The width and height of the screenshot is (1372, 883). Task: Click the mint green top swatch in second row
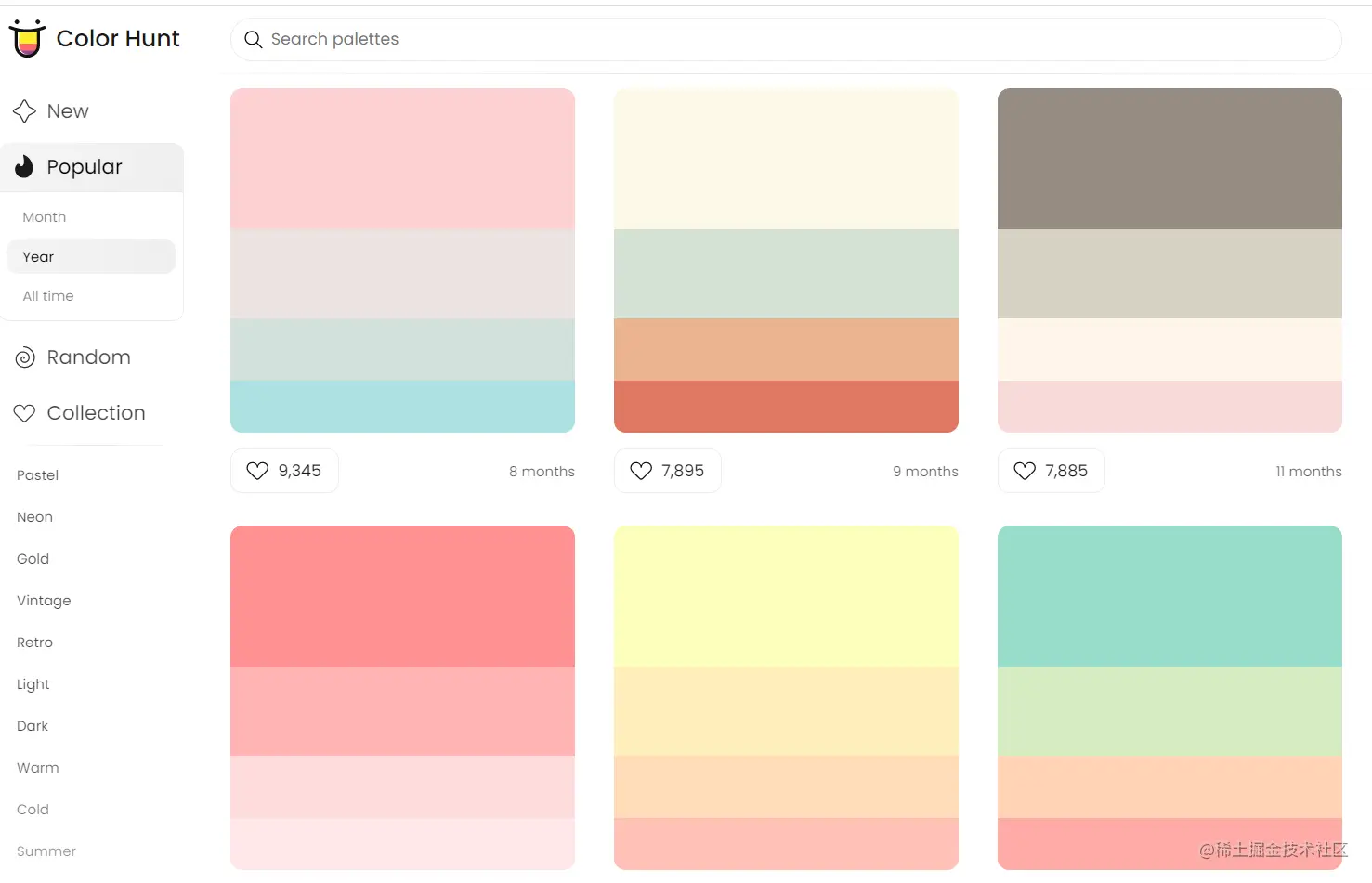point(1169,596)
